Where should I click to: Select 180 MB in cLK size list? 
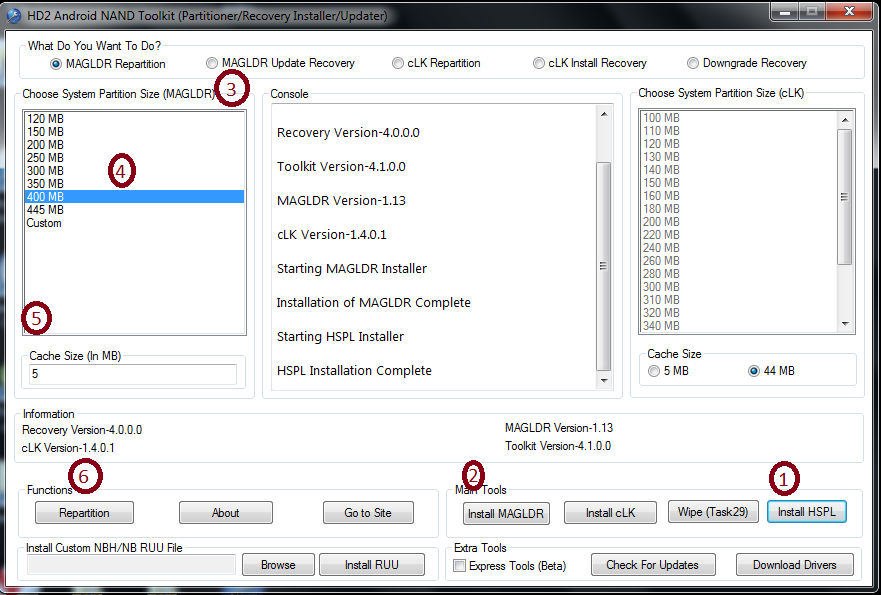739,208
